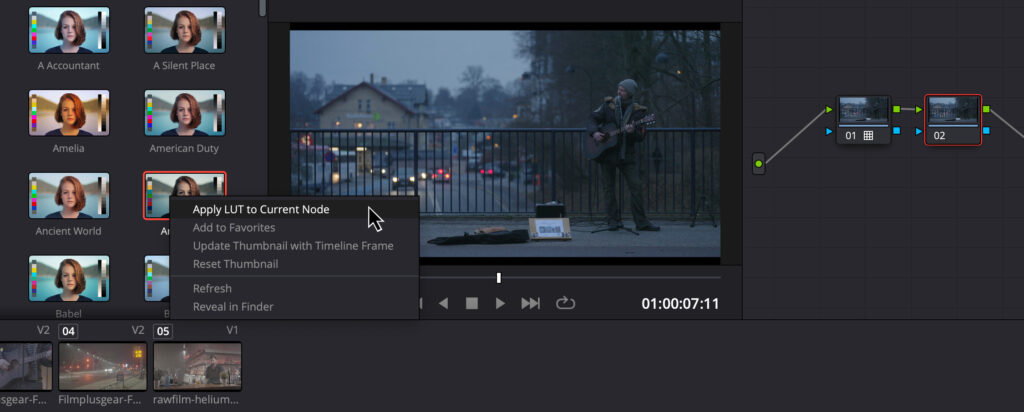1024x412 pixels.
Task: Choose Apply LUT to Current Node
Action: click(x=261, y=209)
